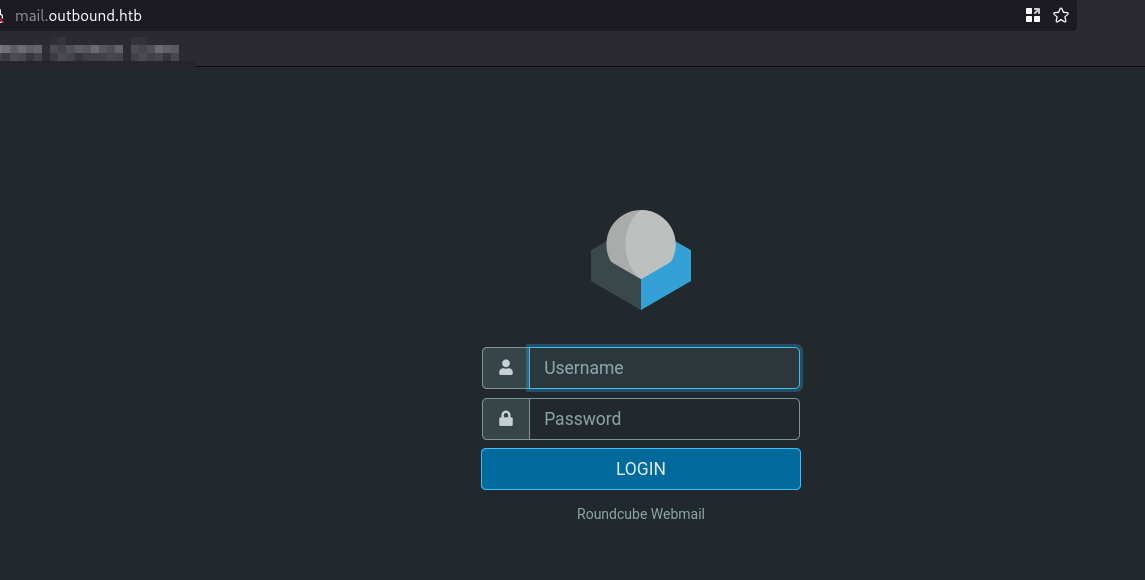1145x580 pixels.
Task: Focus the Password input field
Action: click(x=664, y=419)
